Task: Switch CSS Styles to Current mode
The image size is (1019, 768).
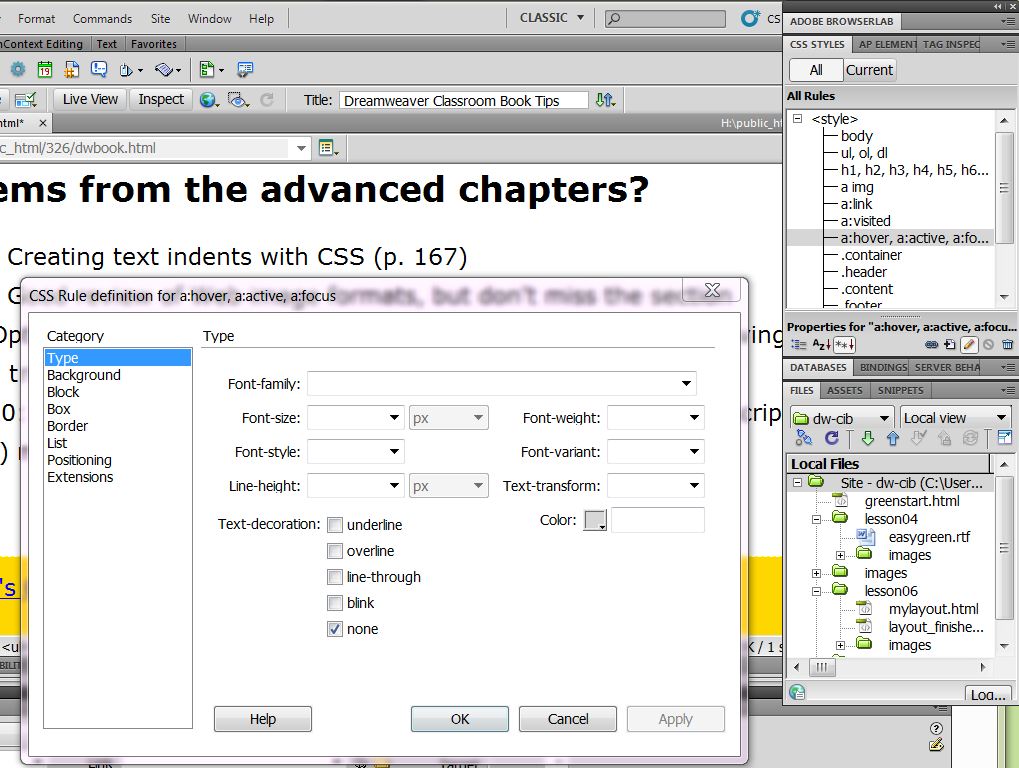Action: coord(870,70)
